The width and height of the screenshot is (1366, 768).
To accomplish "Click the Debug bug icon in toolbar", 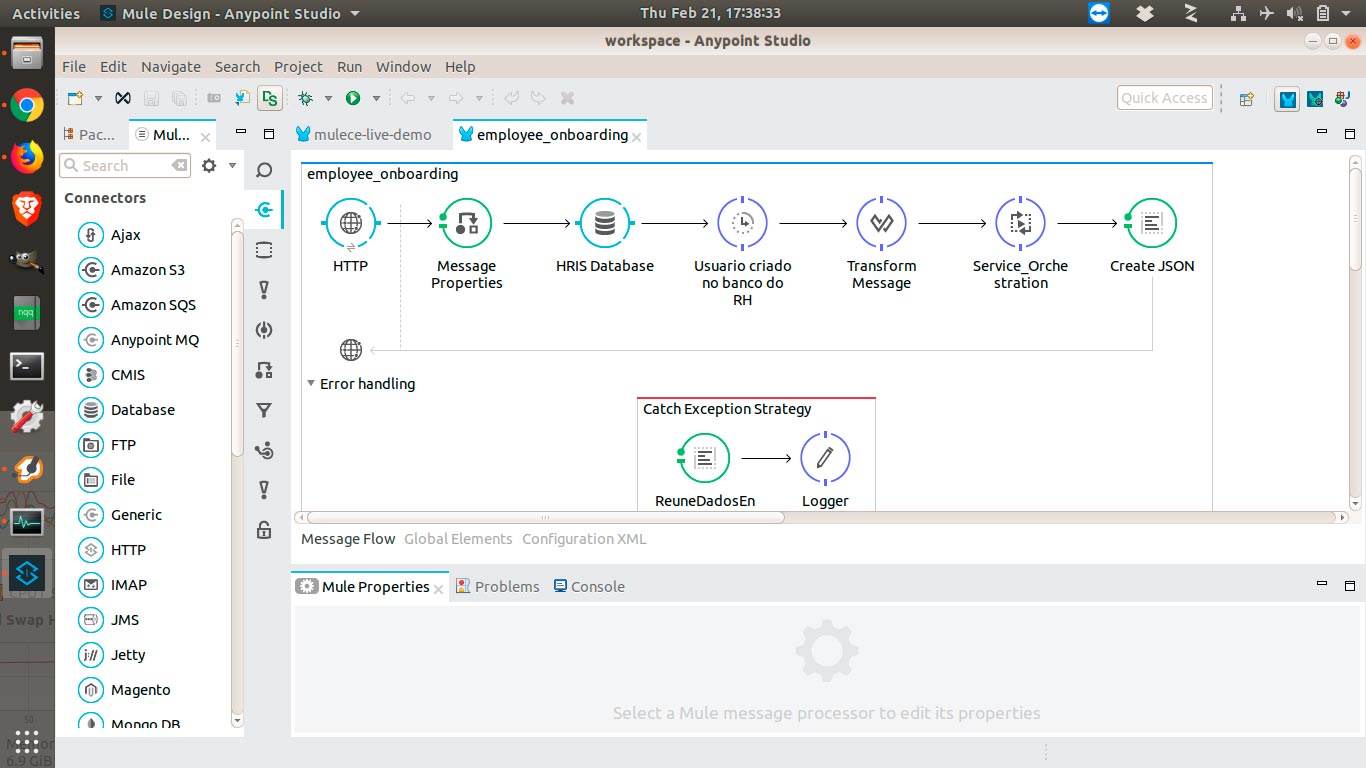I will coord(305,98).
